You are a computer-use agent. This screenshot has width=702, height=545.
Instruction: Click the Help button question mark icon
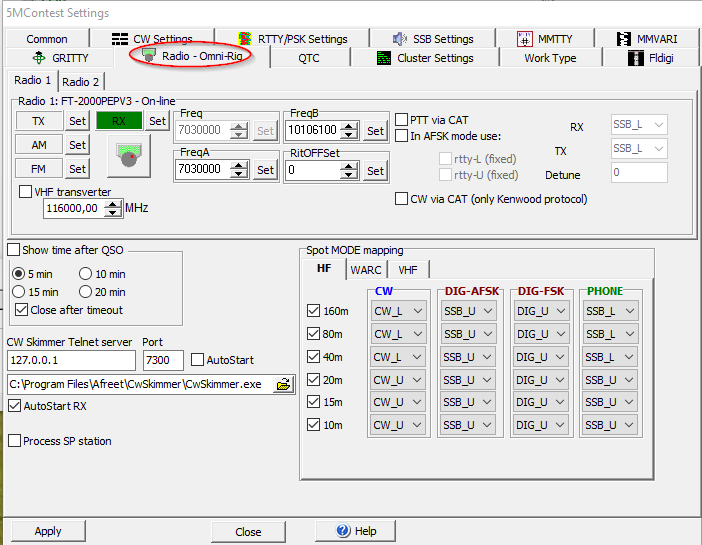[343, 531]
